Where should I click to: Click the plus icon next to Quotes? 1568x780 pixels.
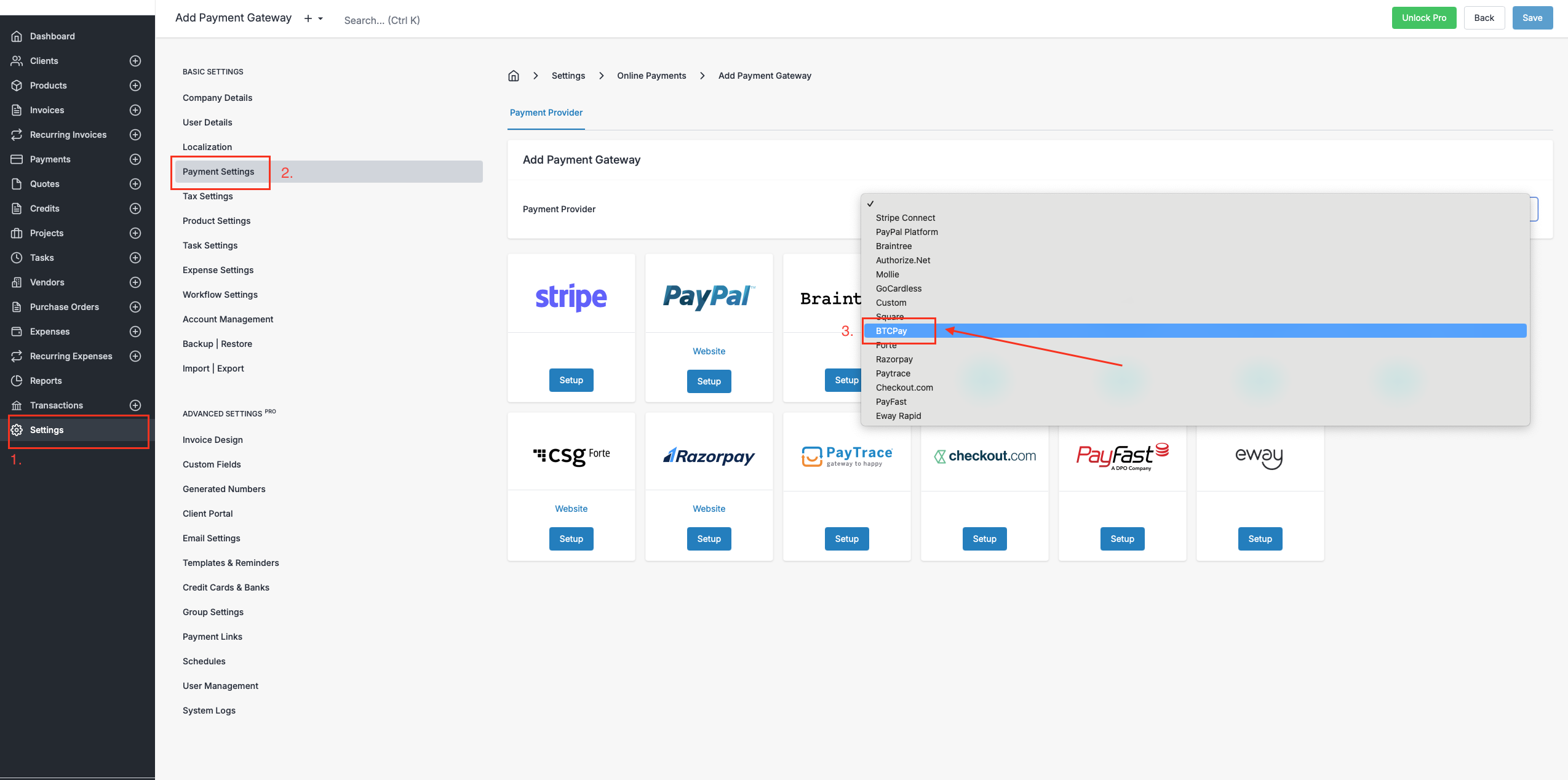135,183
